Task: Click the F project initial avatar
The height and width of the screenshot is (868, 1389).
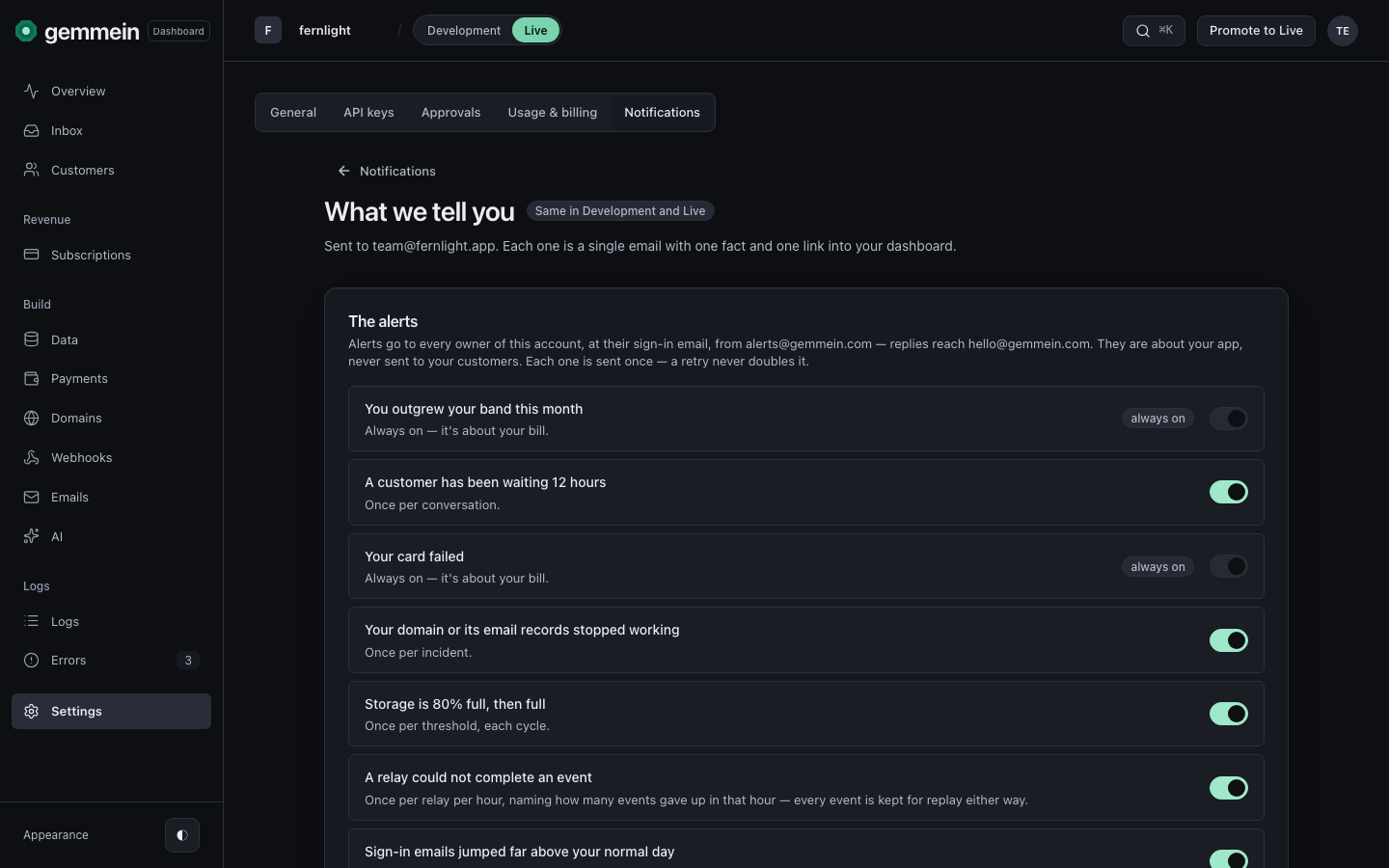Action: click(x=268, y=31)
